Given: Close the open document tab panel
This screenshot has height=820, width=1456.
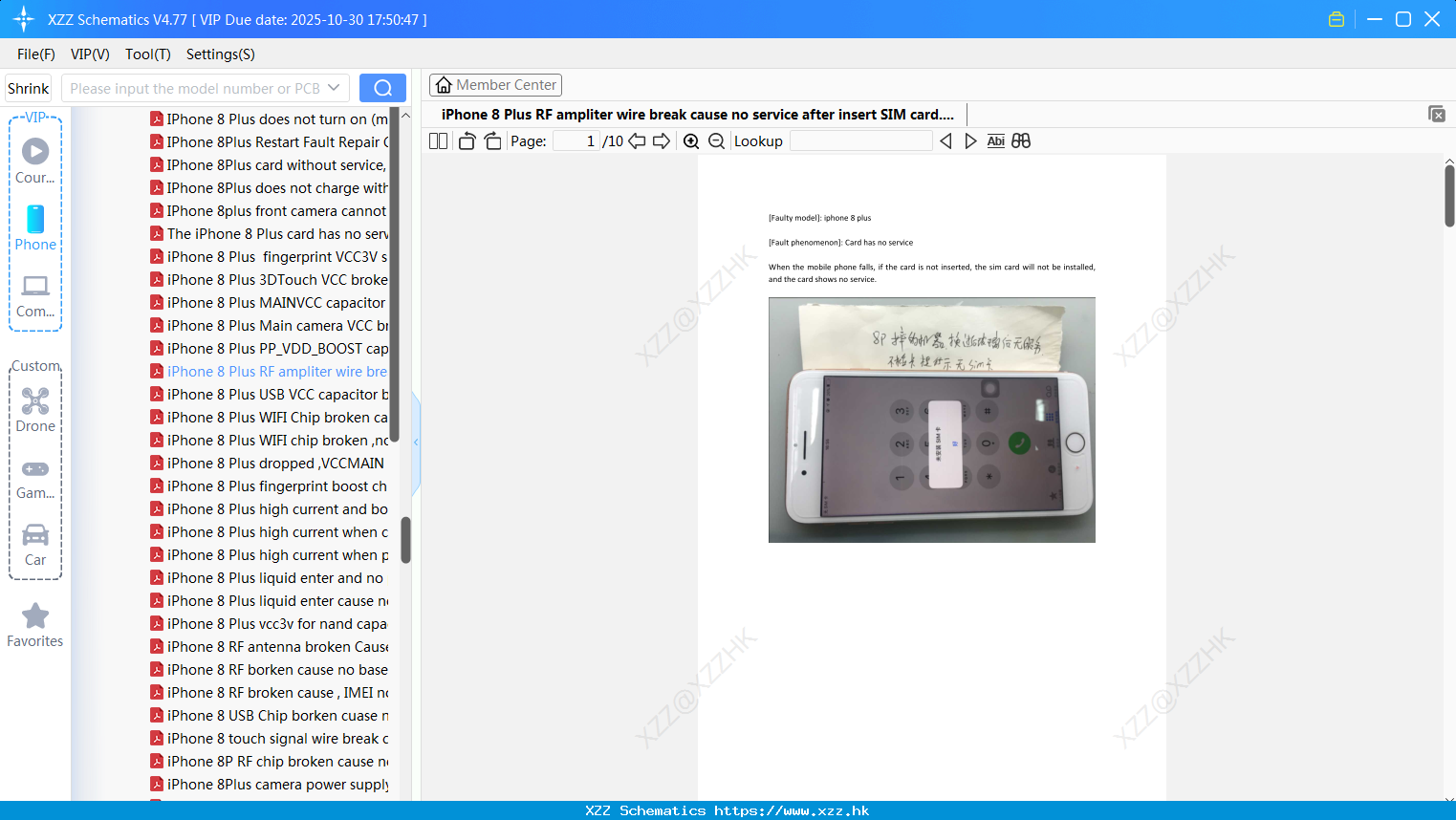Looking at the screenshot, I should pos(1437,114).
